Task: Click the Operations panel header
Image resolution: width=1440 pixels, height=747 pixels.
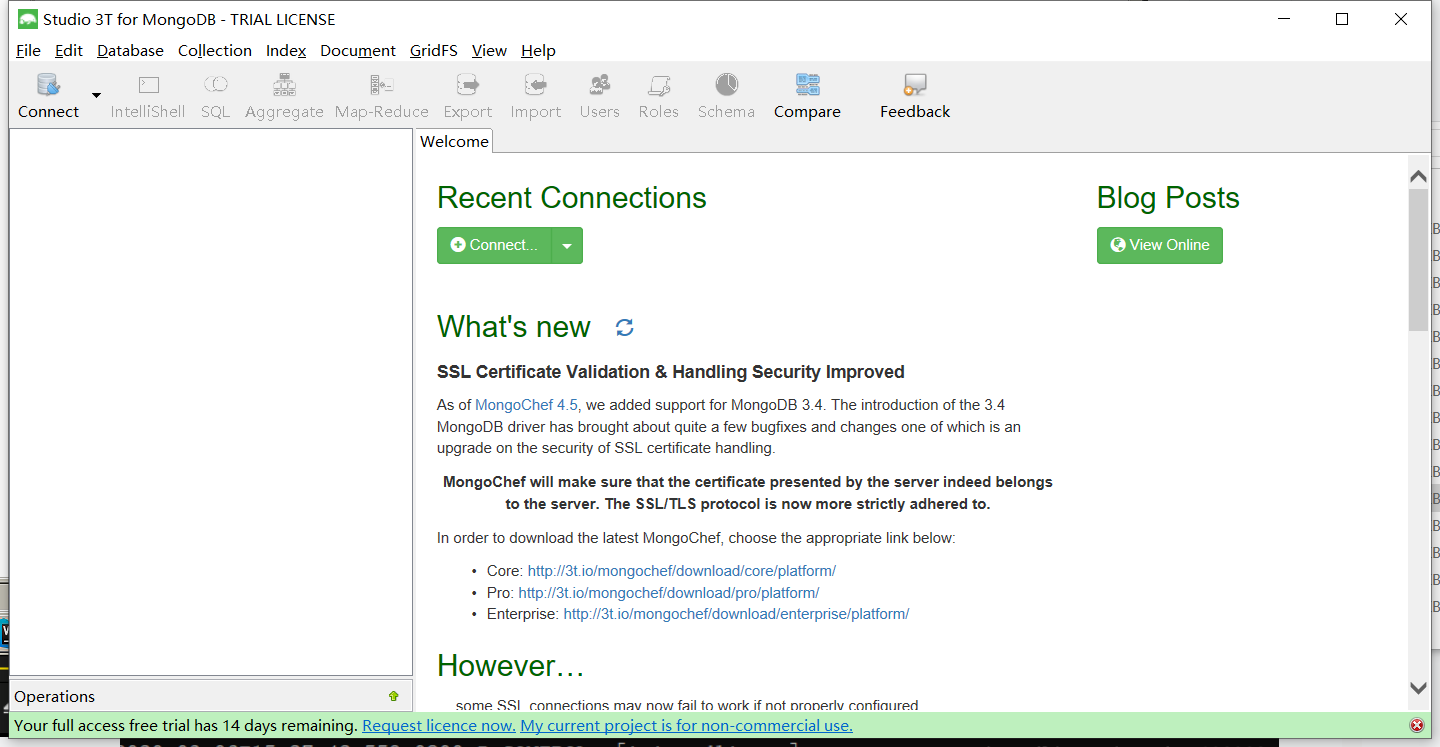Action: [x=210, y=696]
